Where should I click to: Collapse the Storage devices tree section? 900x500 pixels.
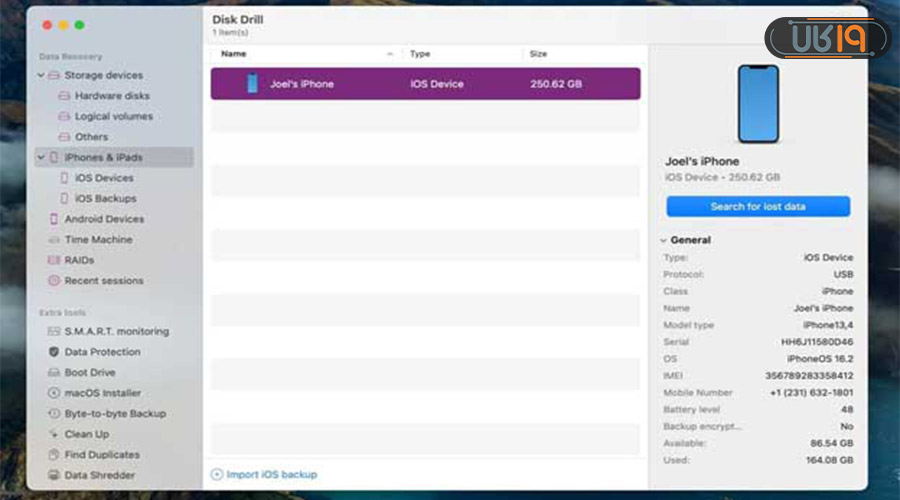coord(41,76)
